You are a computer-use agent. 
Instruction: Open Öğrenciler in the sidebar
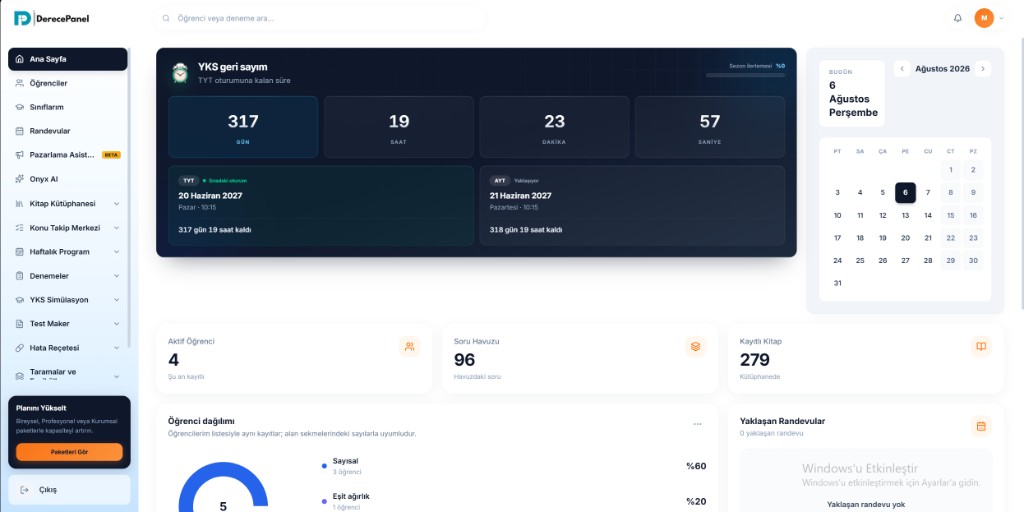click(x=68, y=83)
